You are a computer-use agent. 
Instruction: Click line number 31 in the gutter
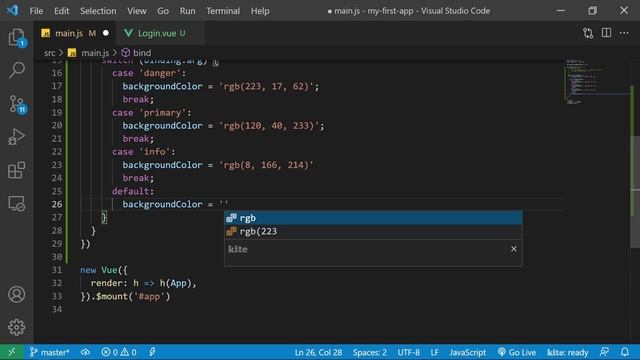[57, 270]
